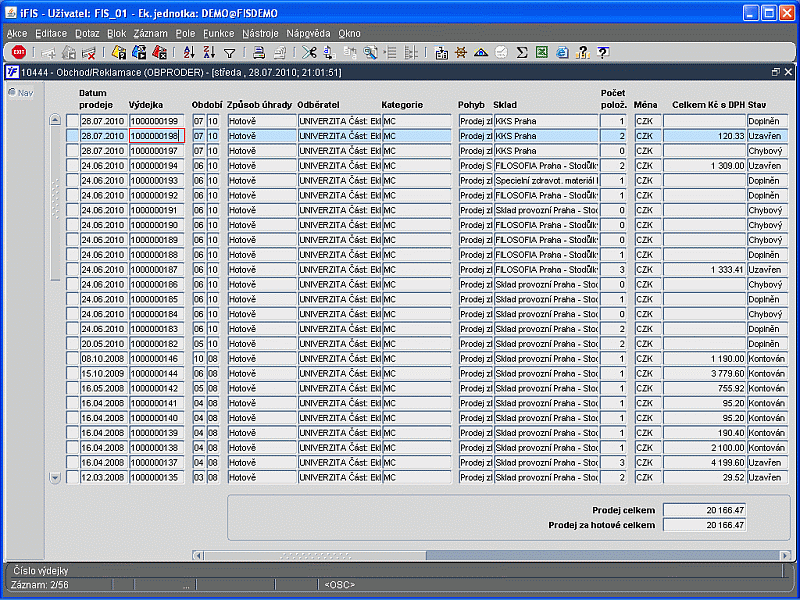Tick the checkbox for výdejka 1000000199

[x=72, y=121]
